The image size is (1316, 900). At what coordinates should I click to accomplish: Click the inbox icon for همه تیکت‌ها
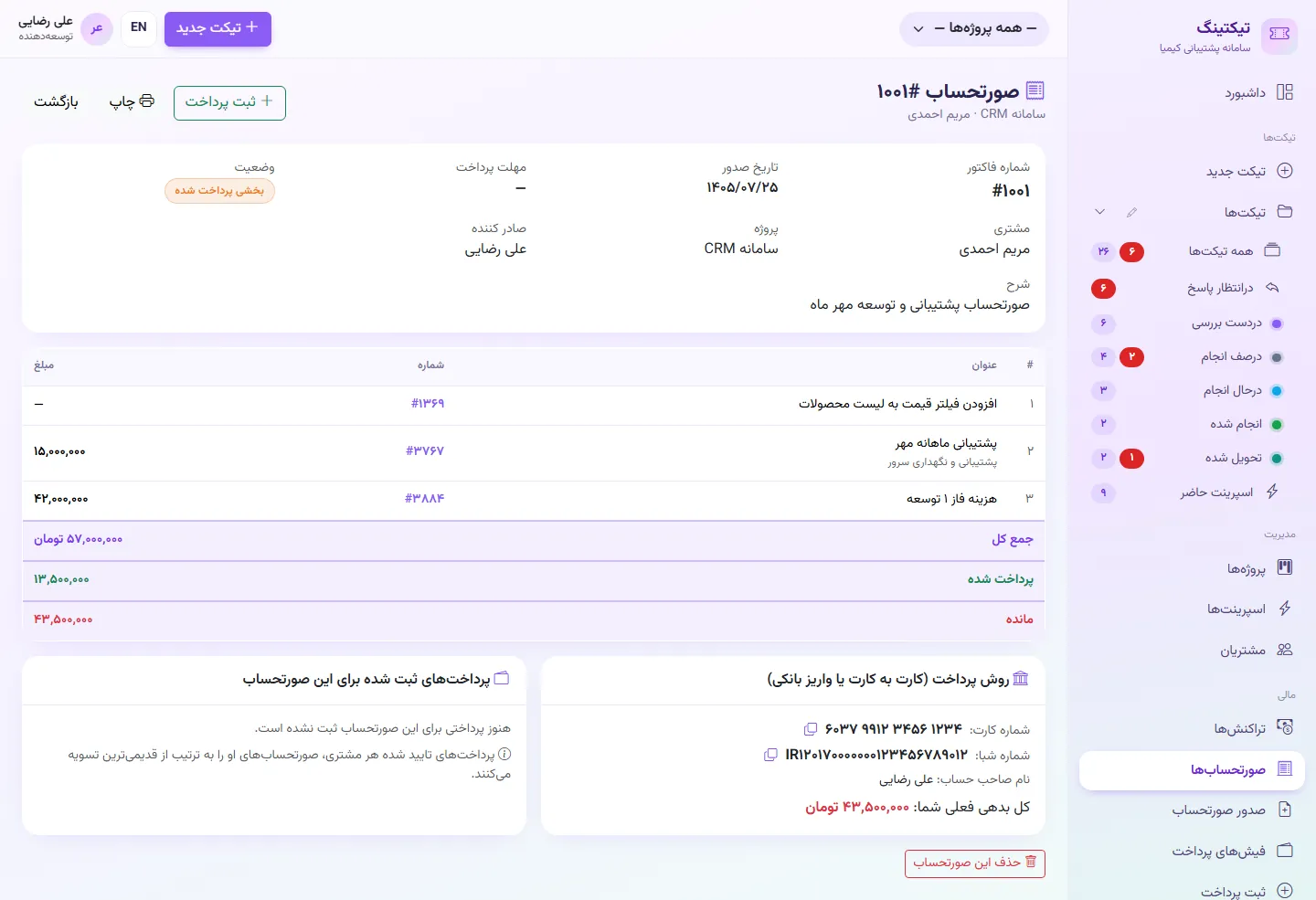pos(1272,250)
